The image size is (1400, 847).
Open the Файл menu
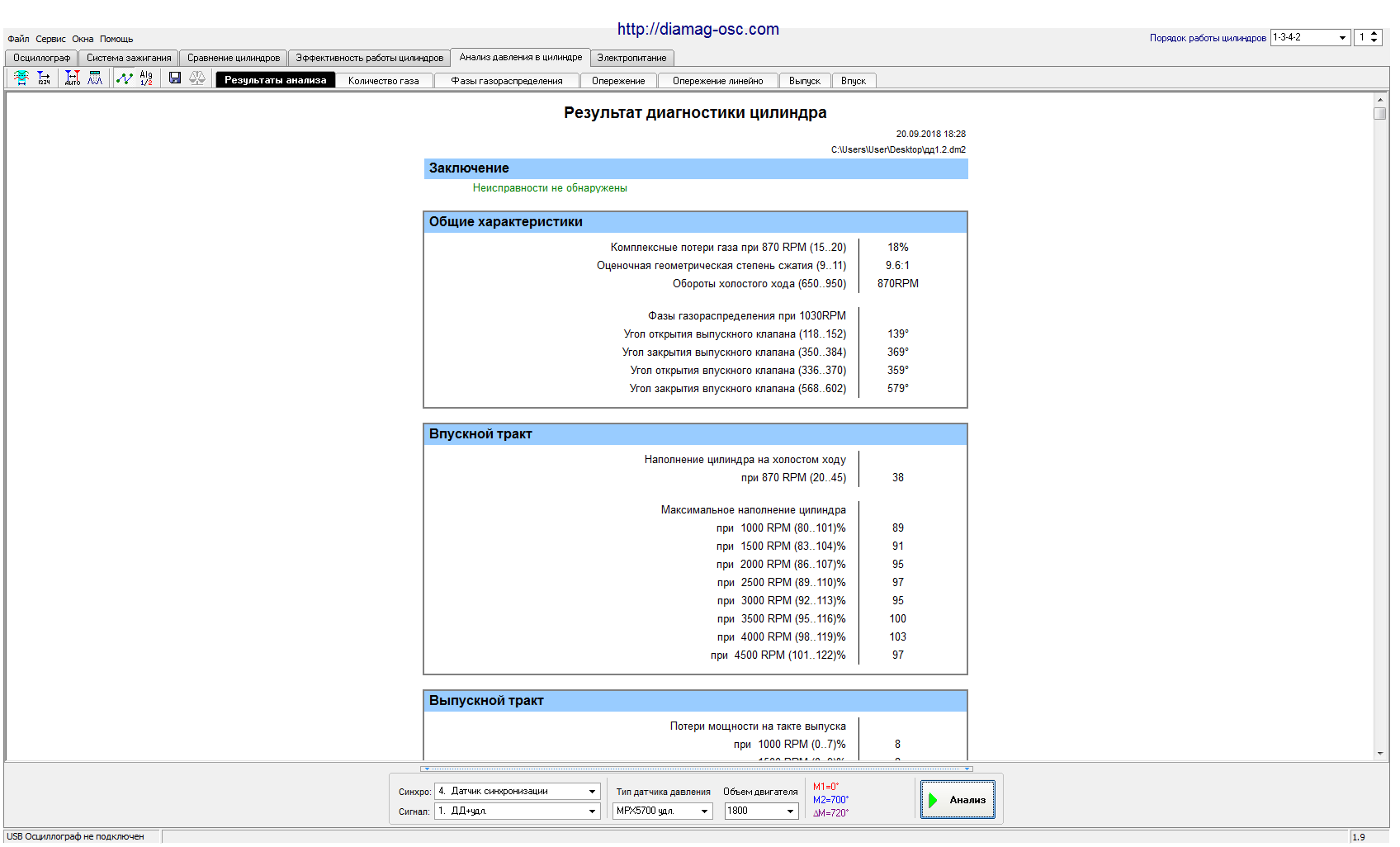tap(18, 39)
